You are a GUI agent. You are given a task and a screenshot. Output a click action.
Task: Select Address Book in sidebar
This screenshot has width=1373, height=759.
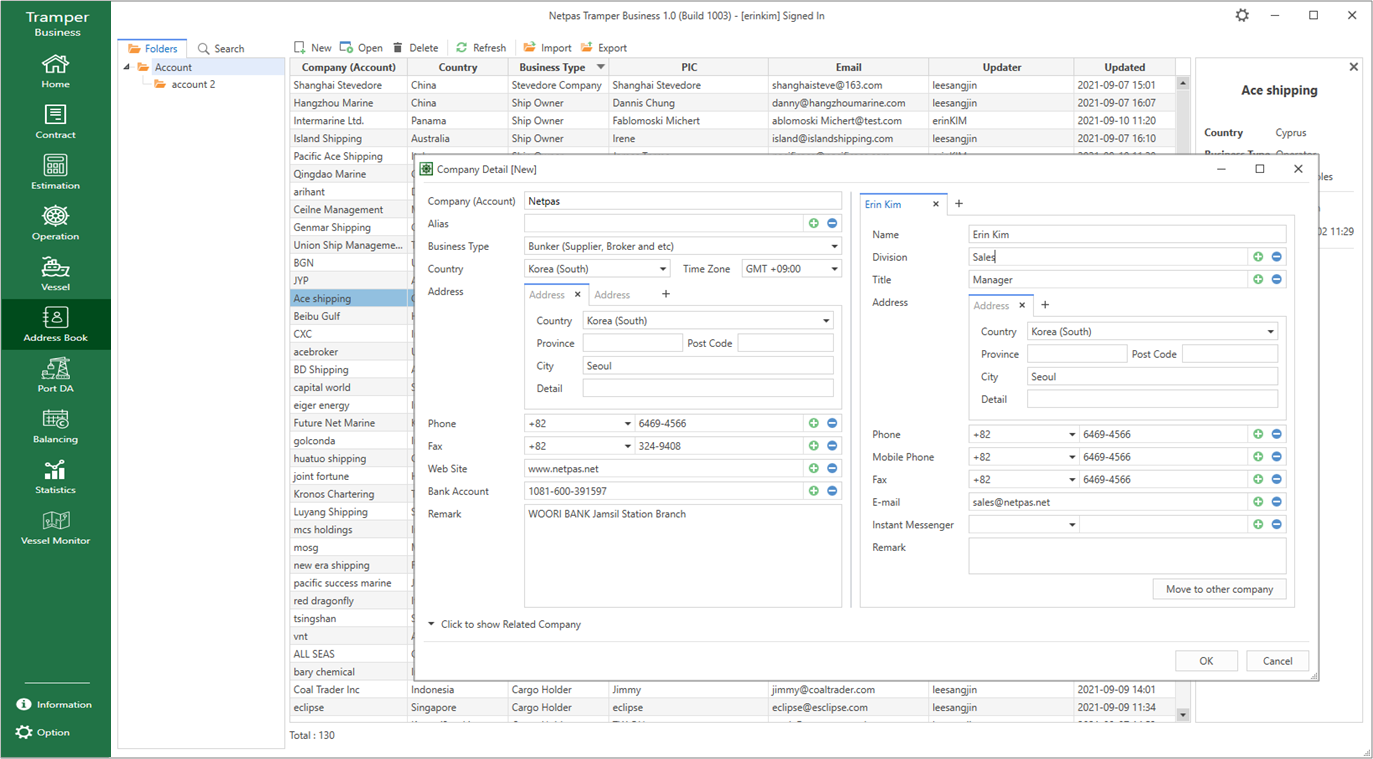point(55,325)
